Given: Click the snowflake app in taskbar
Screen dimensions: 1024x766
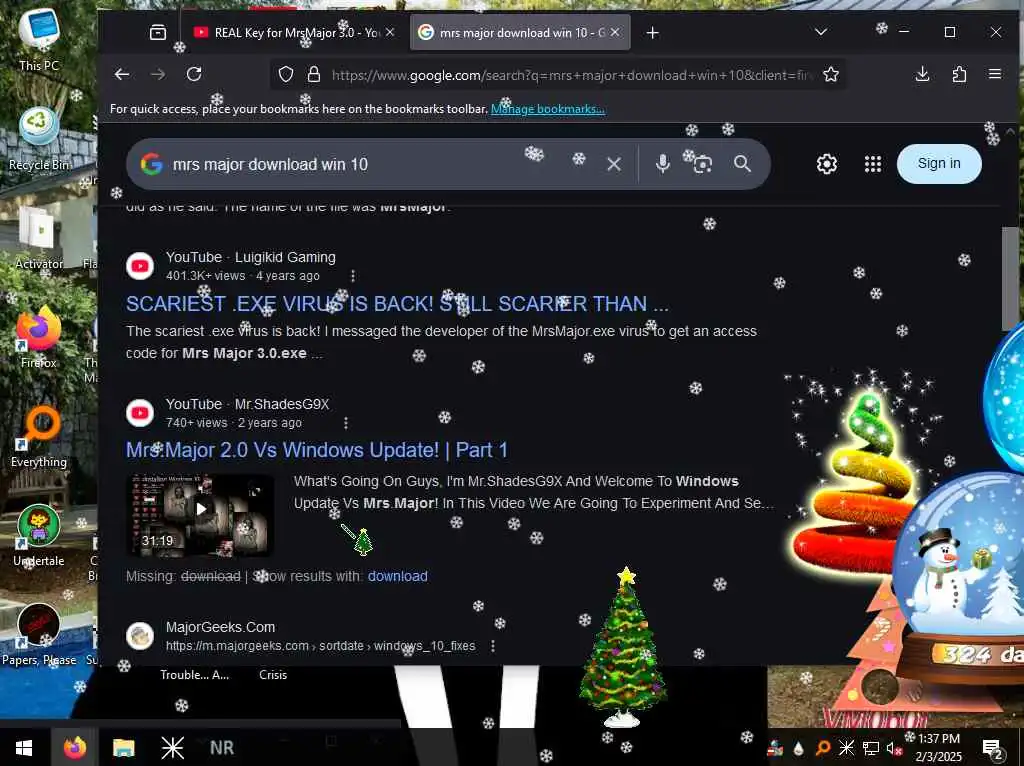Looking at the screenshot, I should (x=172, y=747).
